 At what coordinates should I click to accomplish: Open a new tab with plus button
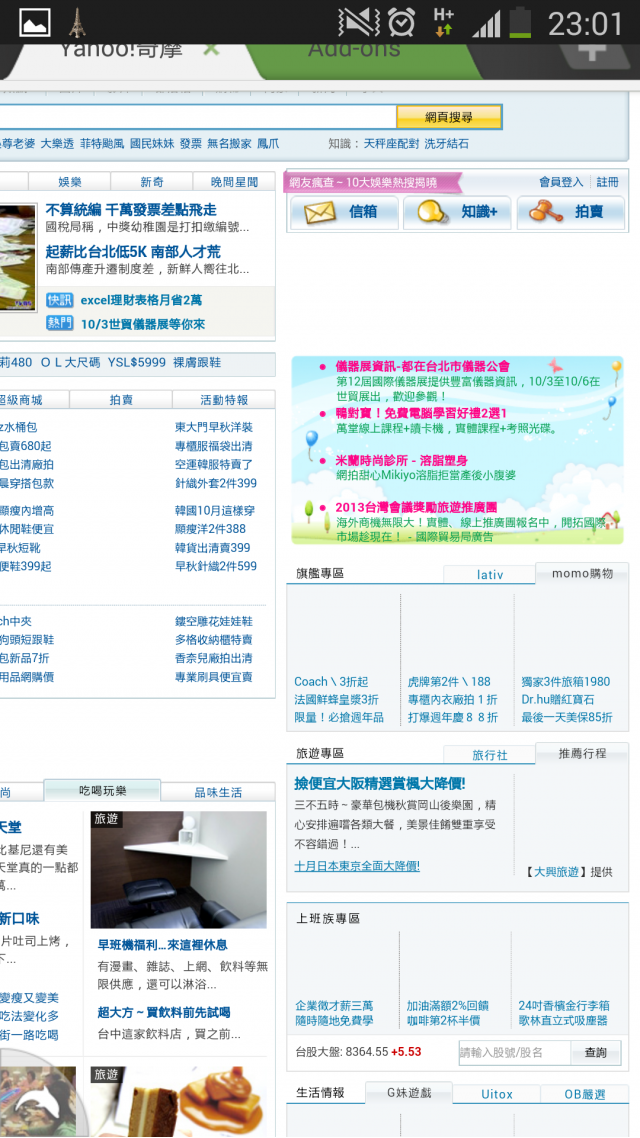[593, 53]
